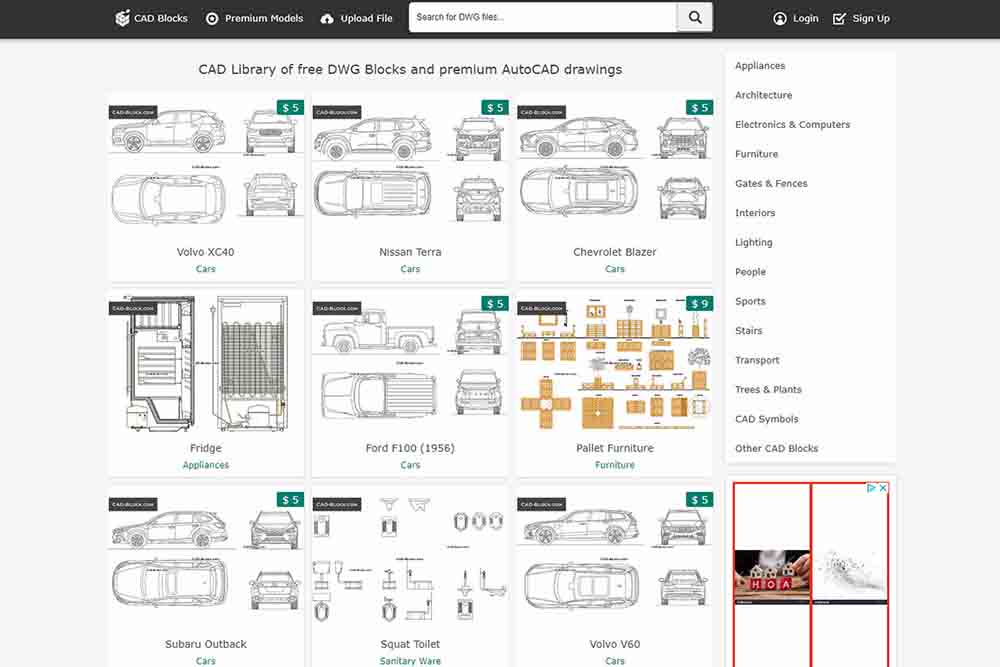Screen dimensions: 1000x667
Task: Open the Transport category
Action: point(757,360)
